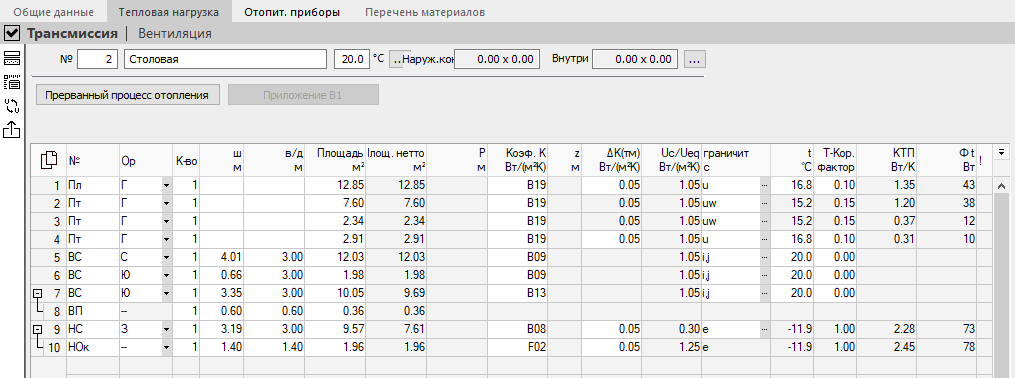Click НОк type cell in row 10
Viewport: 1015px width, 378px height.
(92, 348)
